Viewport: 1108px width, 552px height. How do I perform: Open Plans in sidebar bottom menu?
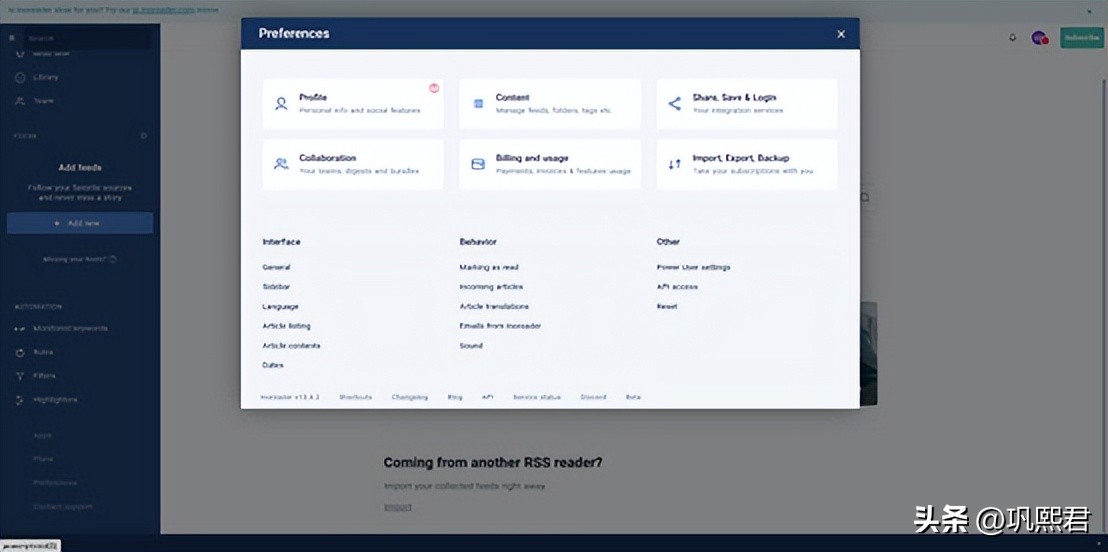pos(43,459)
